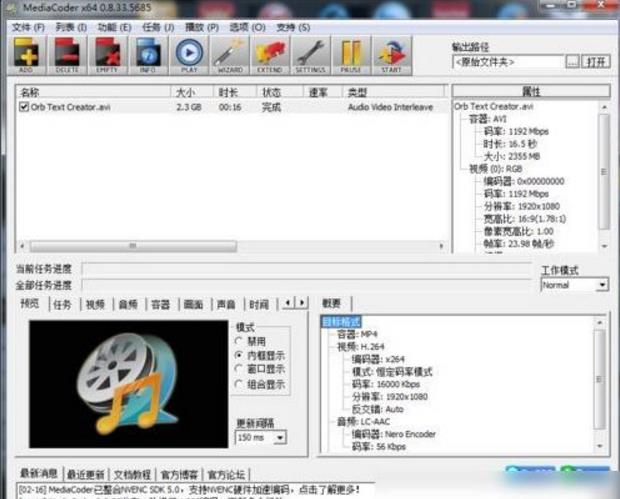This screenshot has height=499, width=620.
Task: Open the 功能 (E) menu
Action: pyautogui.click(x=115, y=27)
